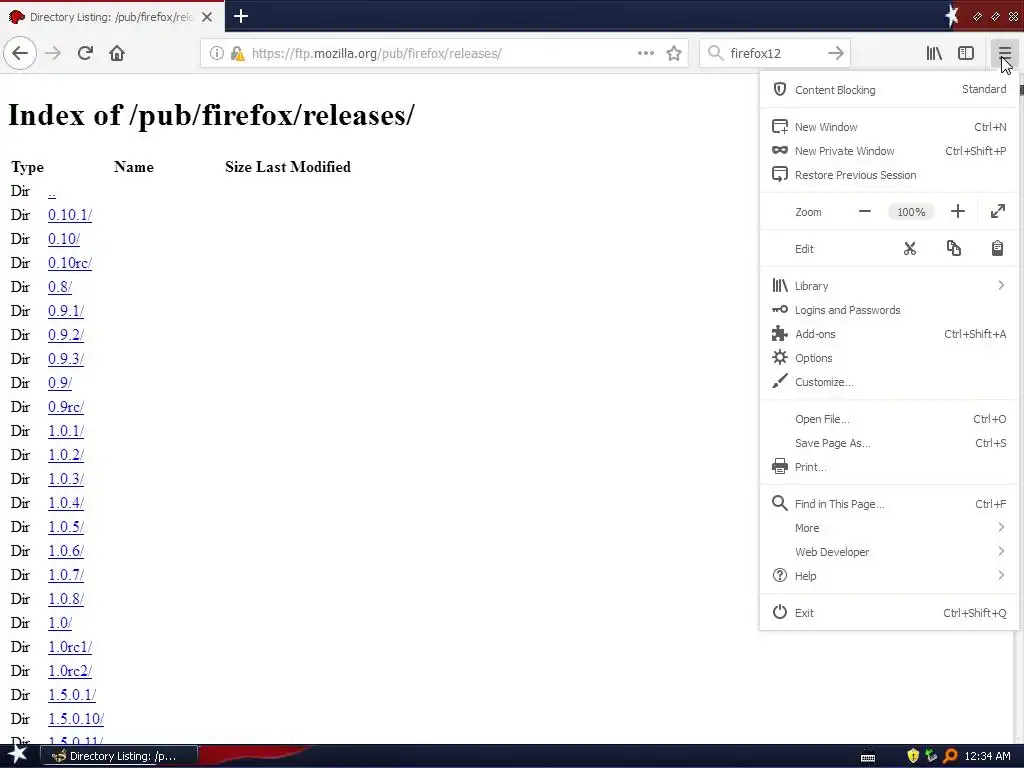The height and width of the screenshot is (768, 1024).
Task: Close the Directory Listing tab
Action: (x=206, y=17)
